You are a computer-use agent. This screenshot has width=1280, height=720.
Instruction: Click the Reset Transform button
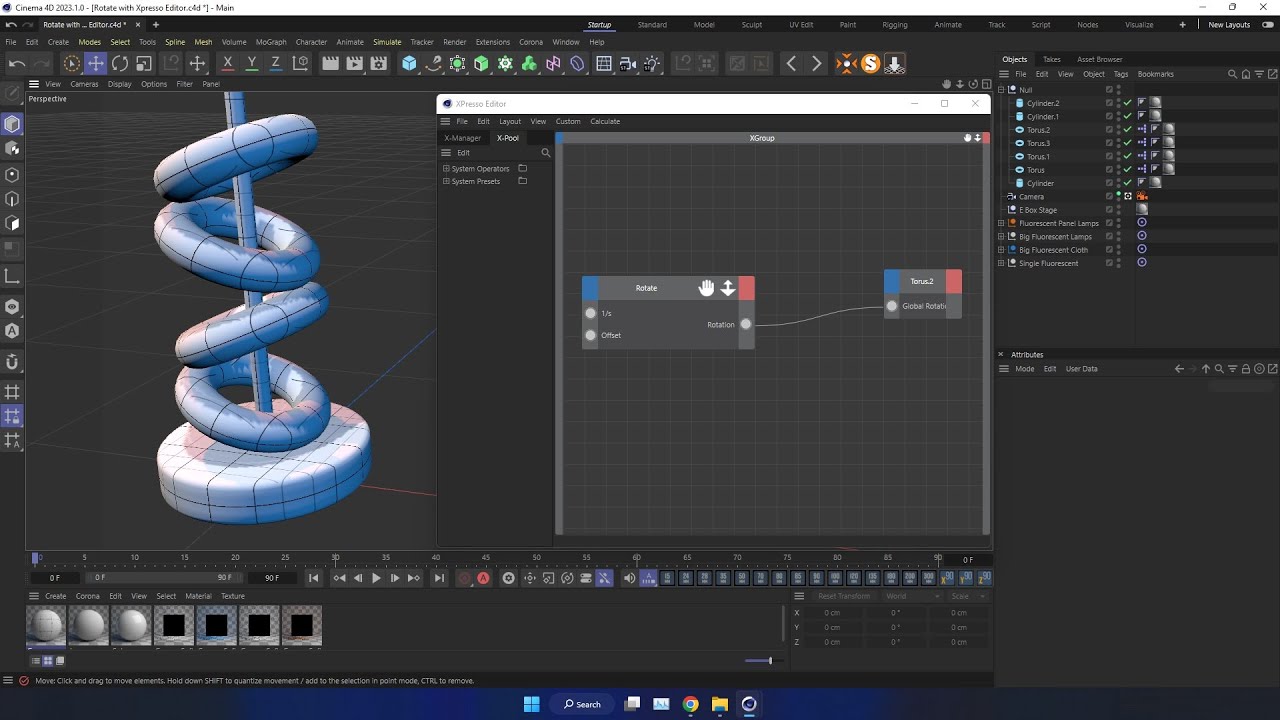[844, 596]
